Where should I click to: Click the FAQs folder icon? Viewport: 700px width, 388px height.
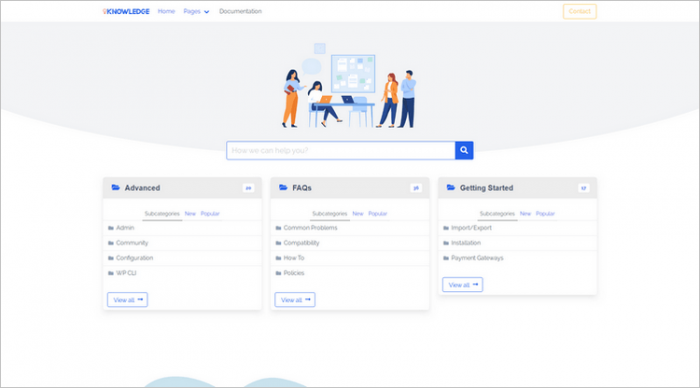point(283,188)
